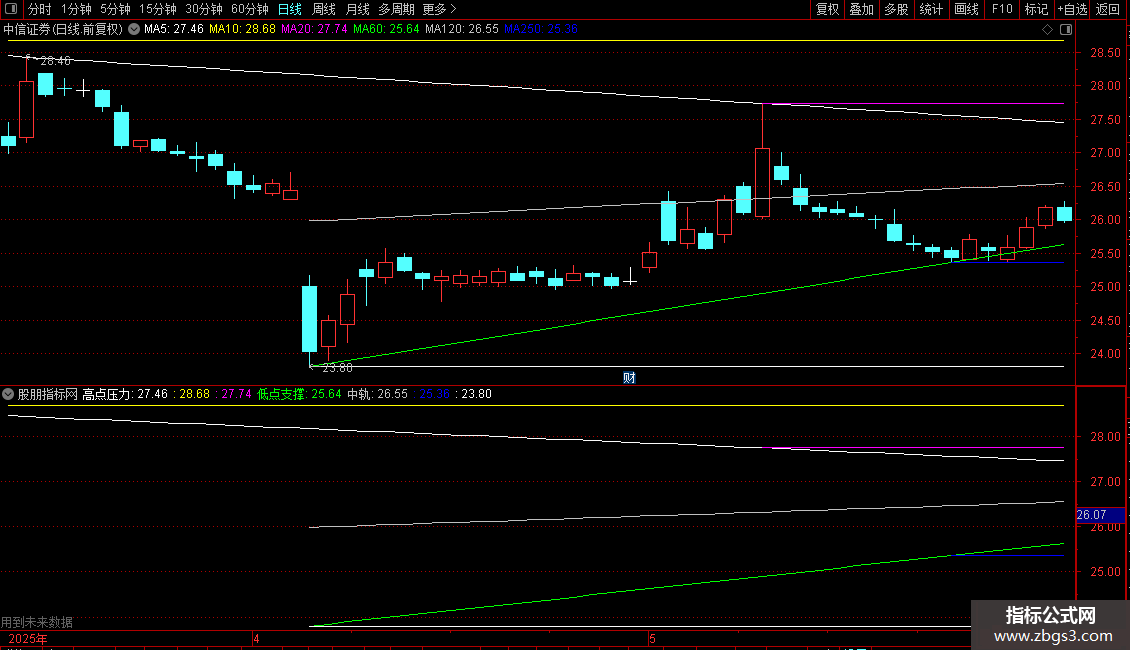
Task: Click the 中轨: 26.55 value
Action: (378, 394)
